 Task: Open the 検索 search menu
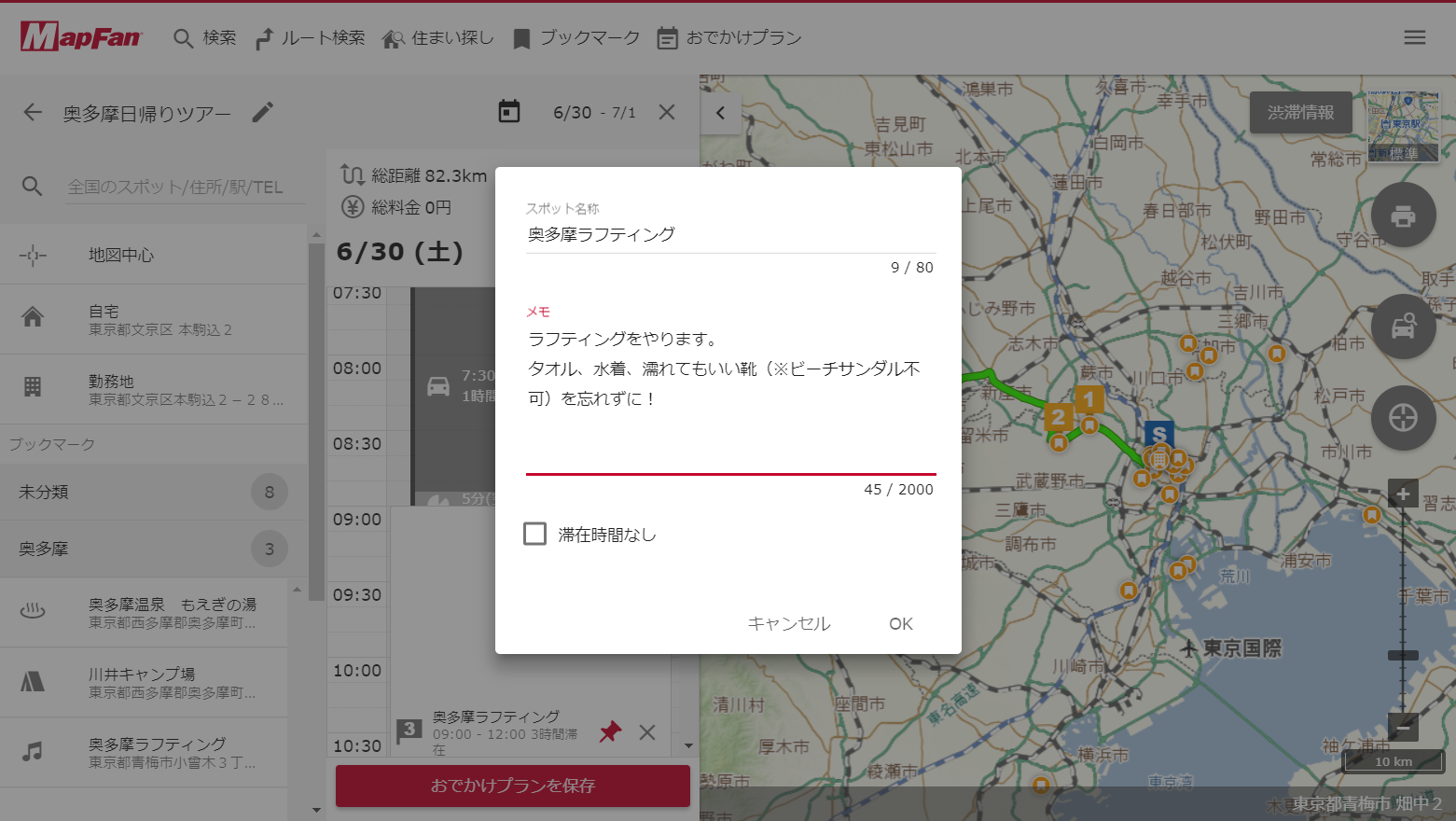(x=205, y=37)
